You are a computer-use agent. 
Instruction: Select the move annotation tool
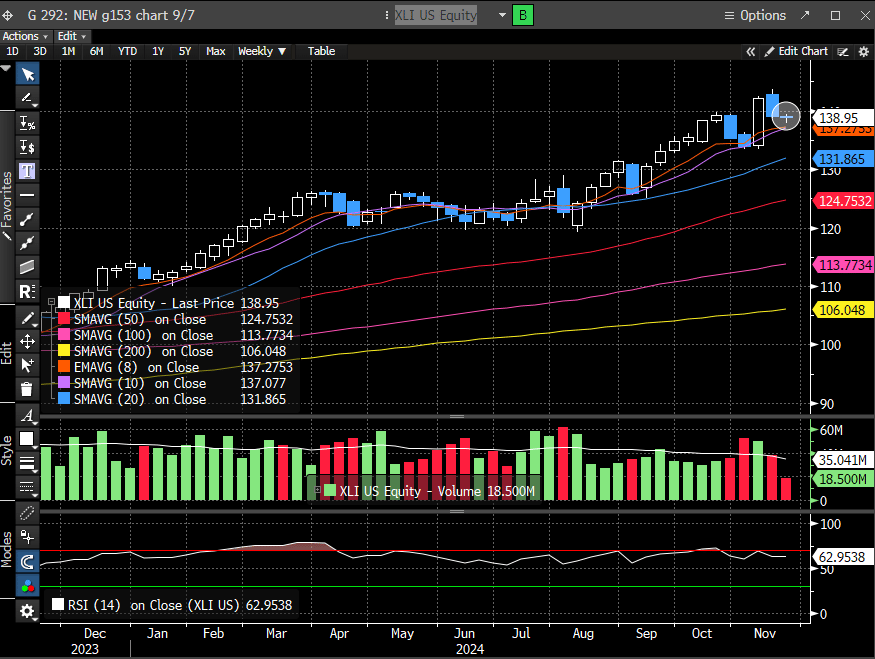tap(27, 341)
